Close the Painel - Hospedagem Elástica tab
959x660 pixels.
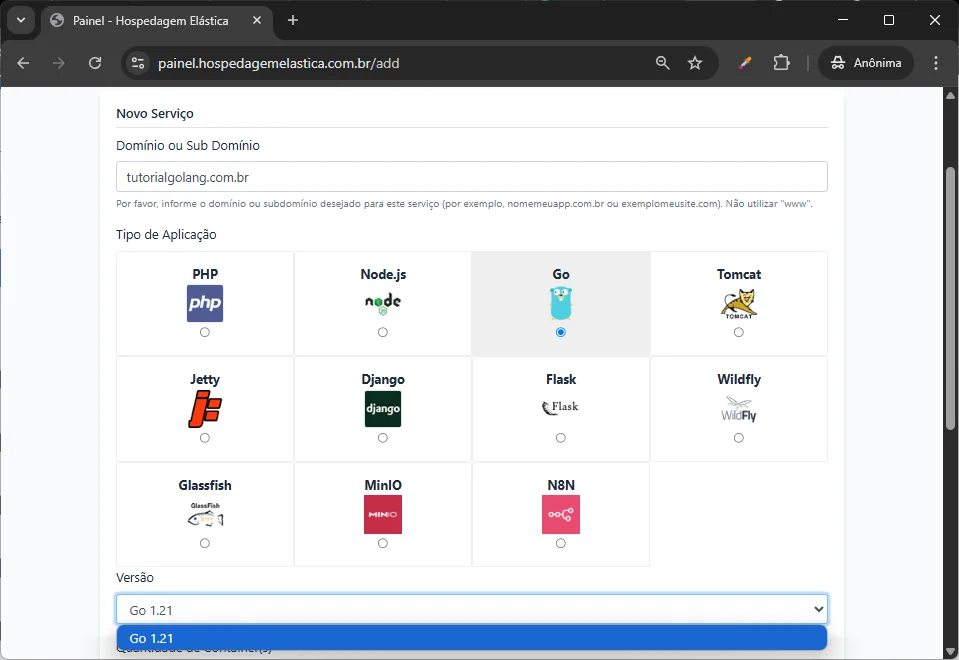(x=257, y=20)
